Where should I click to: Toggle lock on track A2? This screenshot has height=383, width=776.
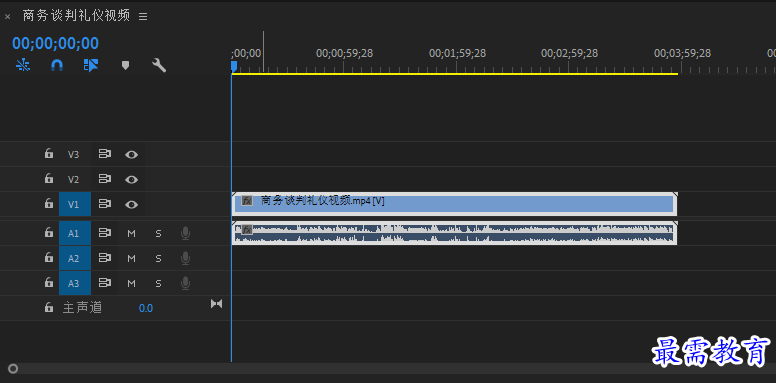[x=48, y=257]
